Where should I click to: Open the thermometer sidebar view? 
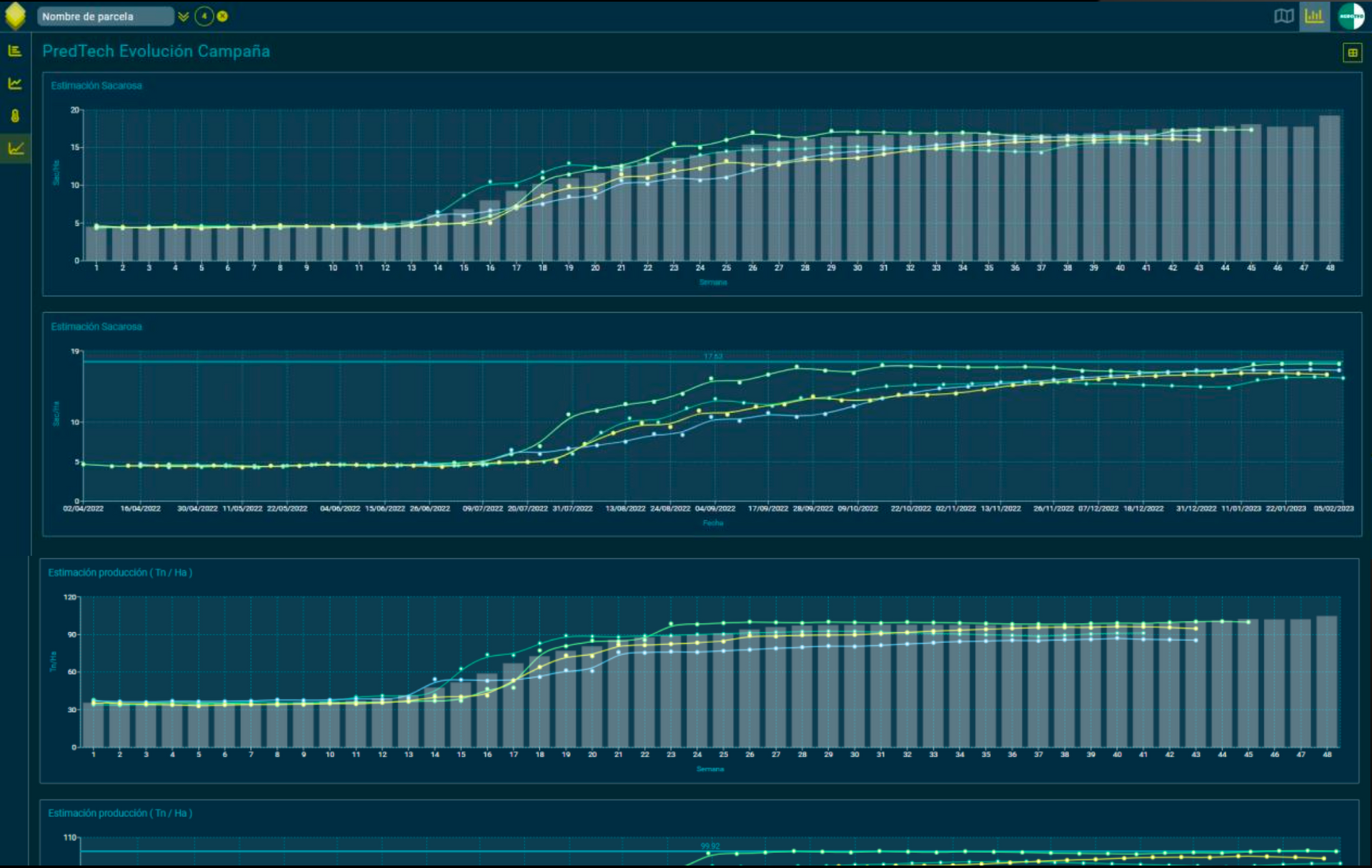pos(15,116)
